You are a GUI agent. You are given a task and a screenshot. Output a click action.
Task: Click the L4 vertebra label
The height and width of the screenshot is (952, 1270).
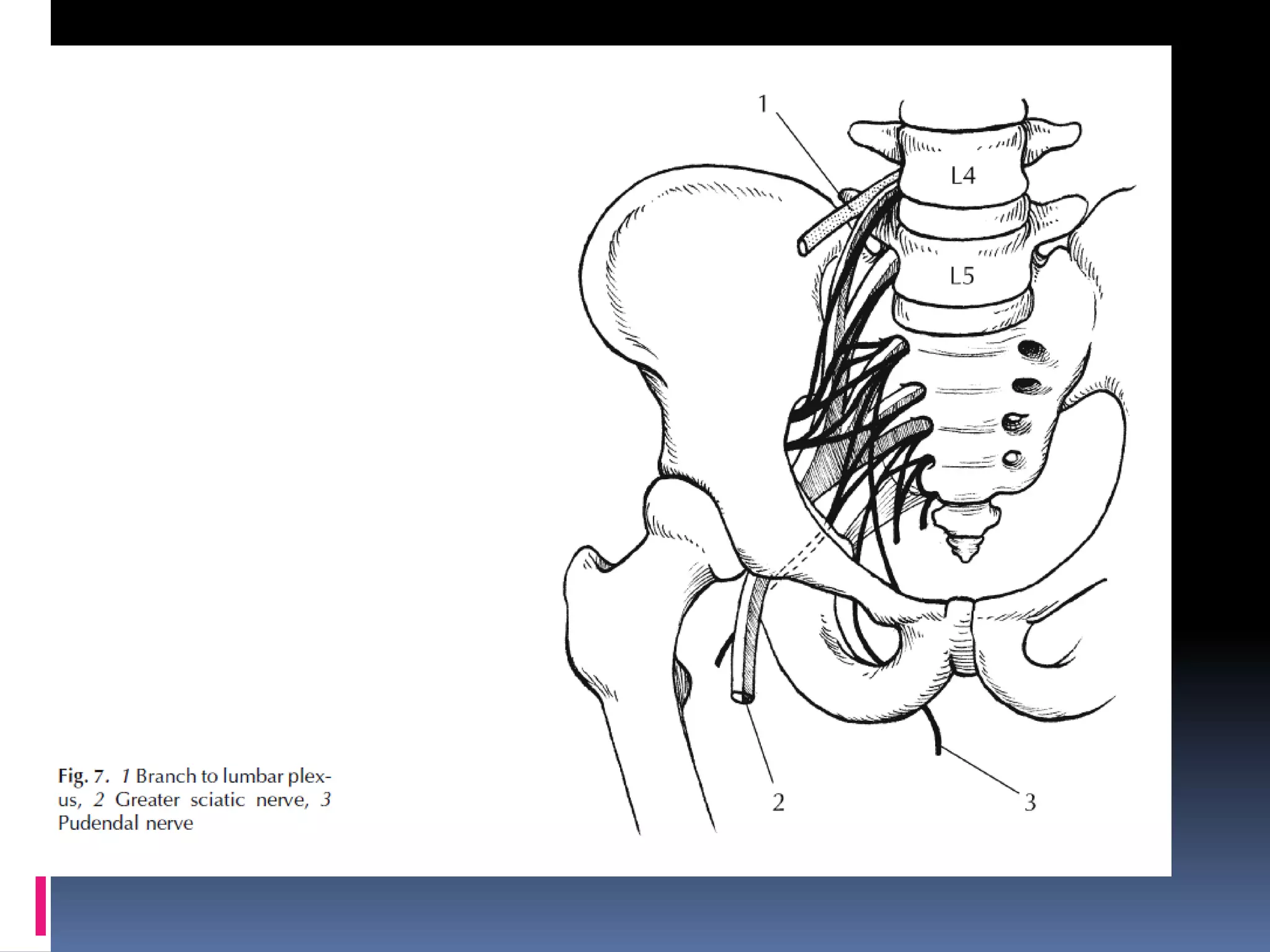coord(962,176)
